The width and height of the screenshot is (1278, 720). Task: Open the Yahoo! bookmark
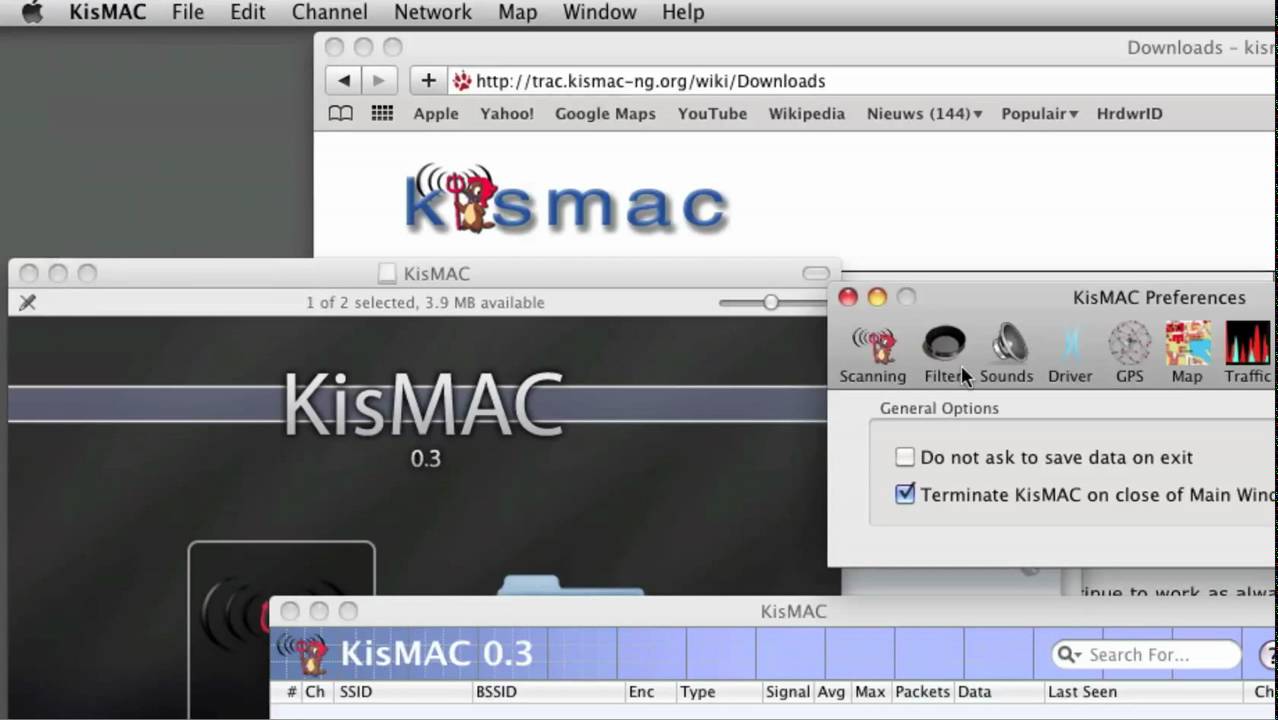pyautogui.click(x=507, y=114)
